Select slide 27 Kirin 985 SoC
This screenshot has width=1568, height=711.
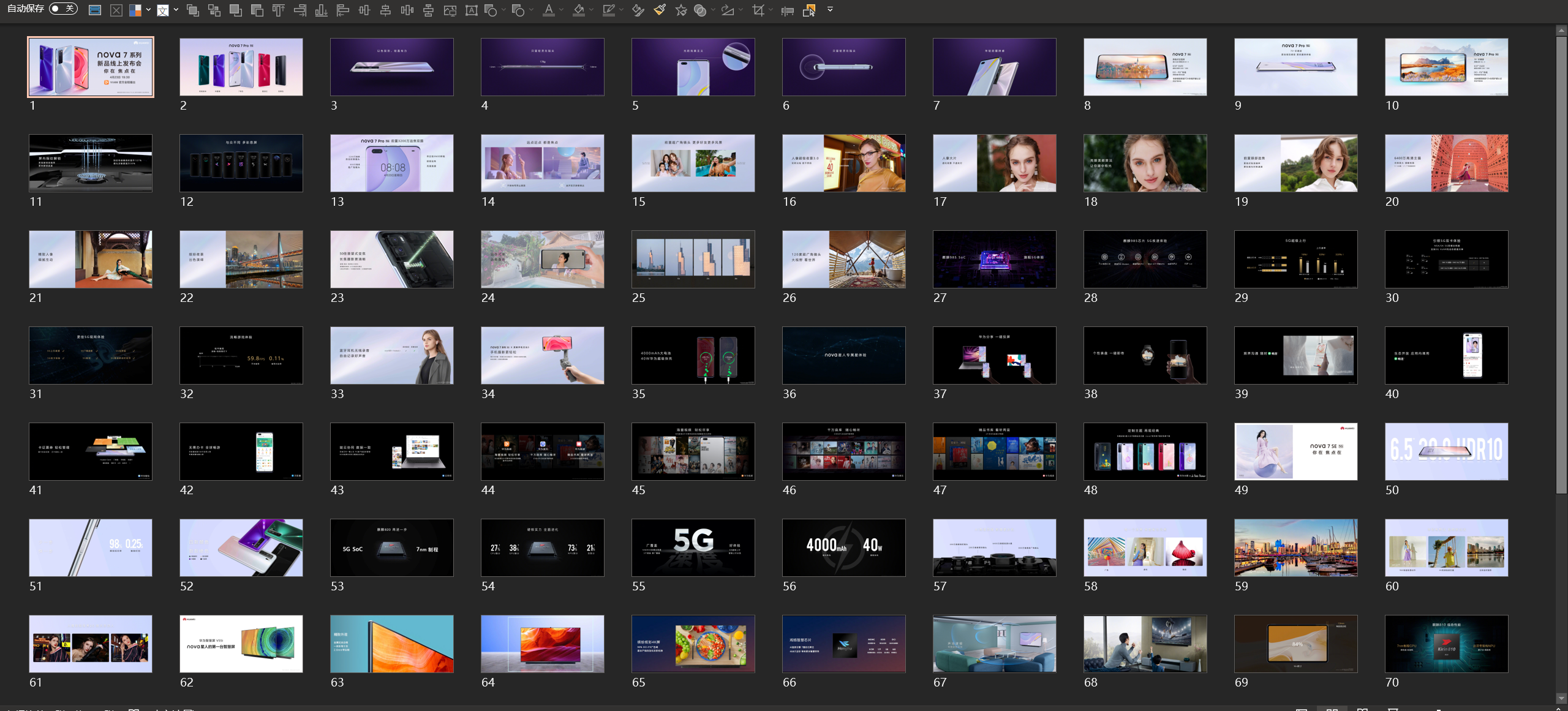[x=995, y=259]
